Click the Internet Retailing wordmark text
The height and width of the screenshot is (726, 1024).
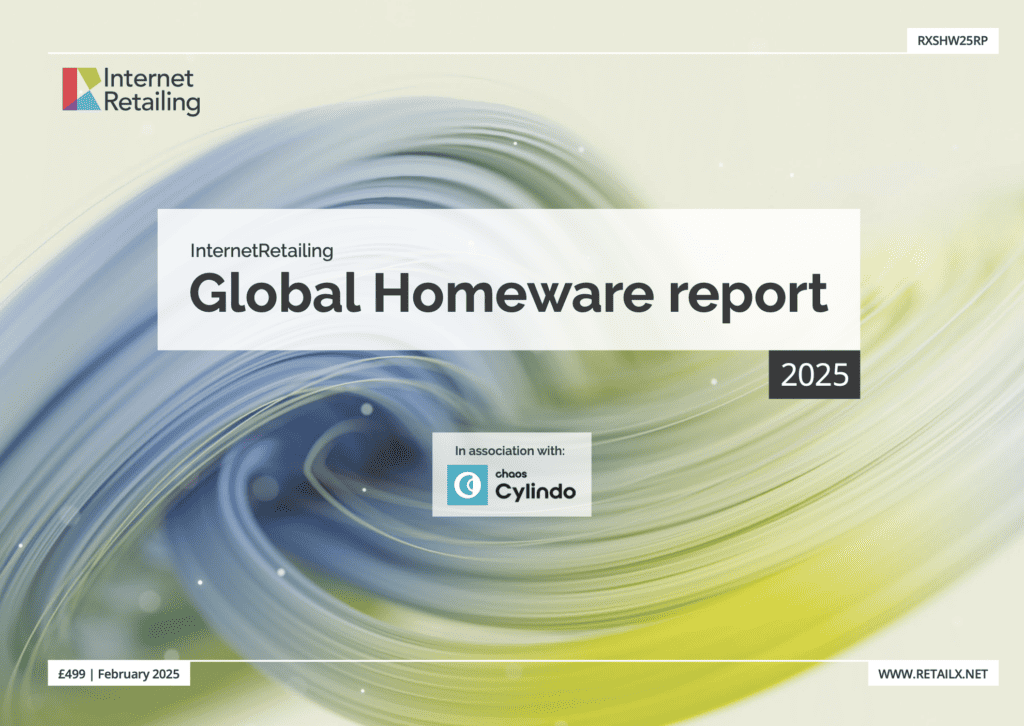[x=152, y=91]
